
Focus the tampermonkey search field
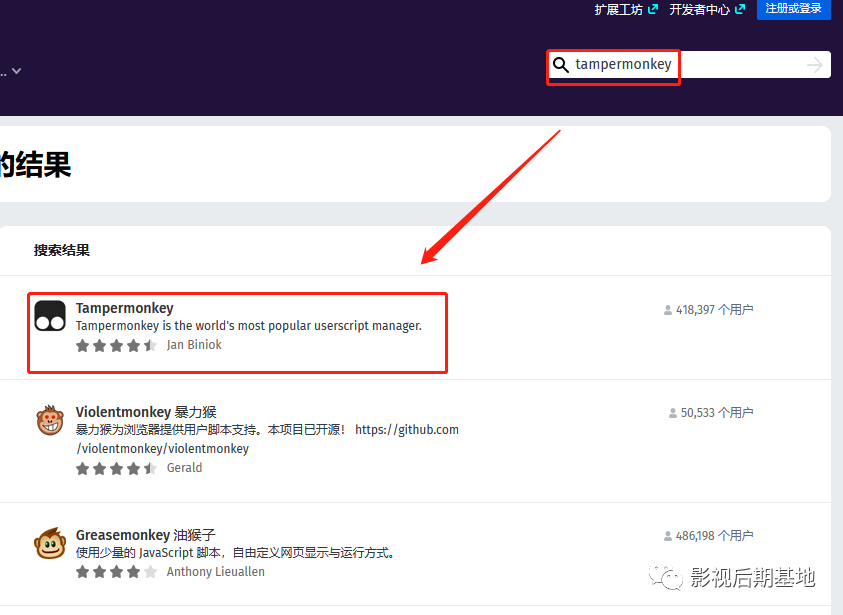(x=690, y=65)
